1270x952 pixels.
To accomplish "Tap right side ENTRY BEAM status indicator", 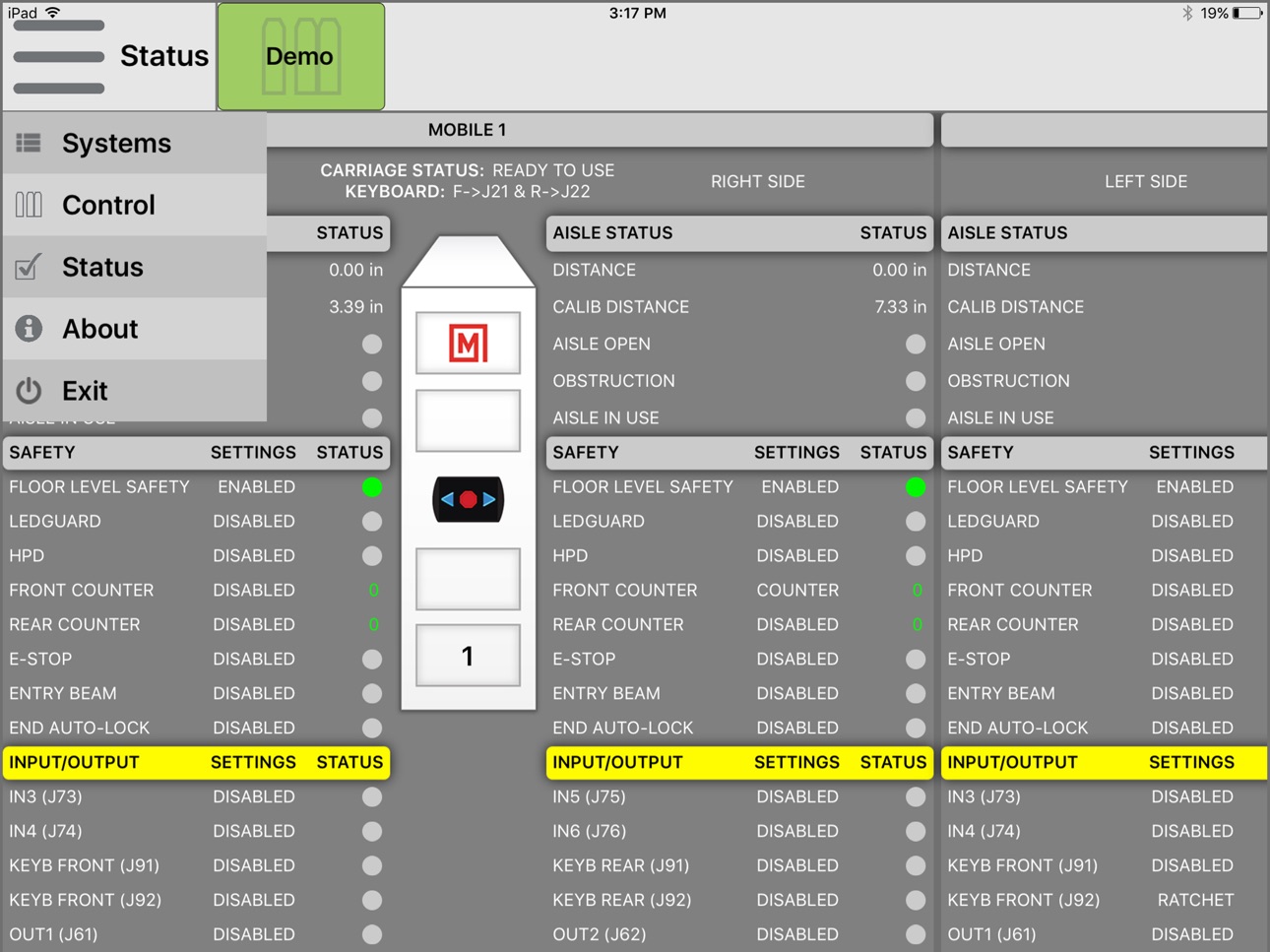I will pos(916,693).
